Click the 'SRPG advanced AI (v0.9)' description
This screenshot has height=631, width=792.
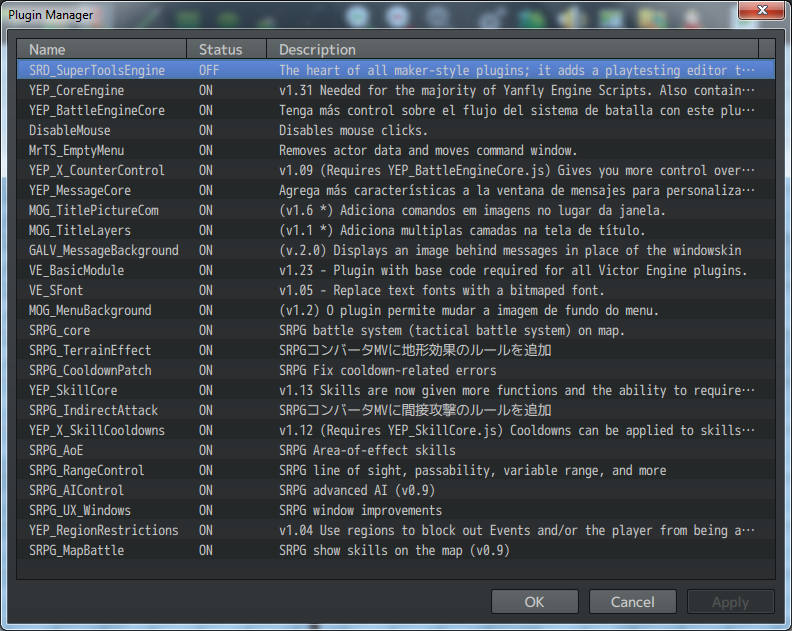point(357,491)
